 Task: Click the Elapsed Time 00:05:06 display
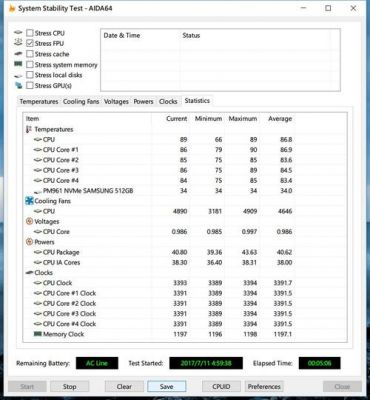coord(319,363)
